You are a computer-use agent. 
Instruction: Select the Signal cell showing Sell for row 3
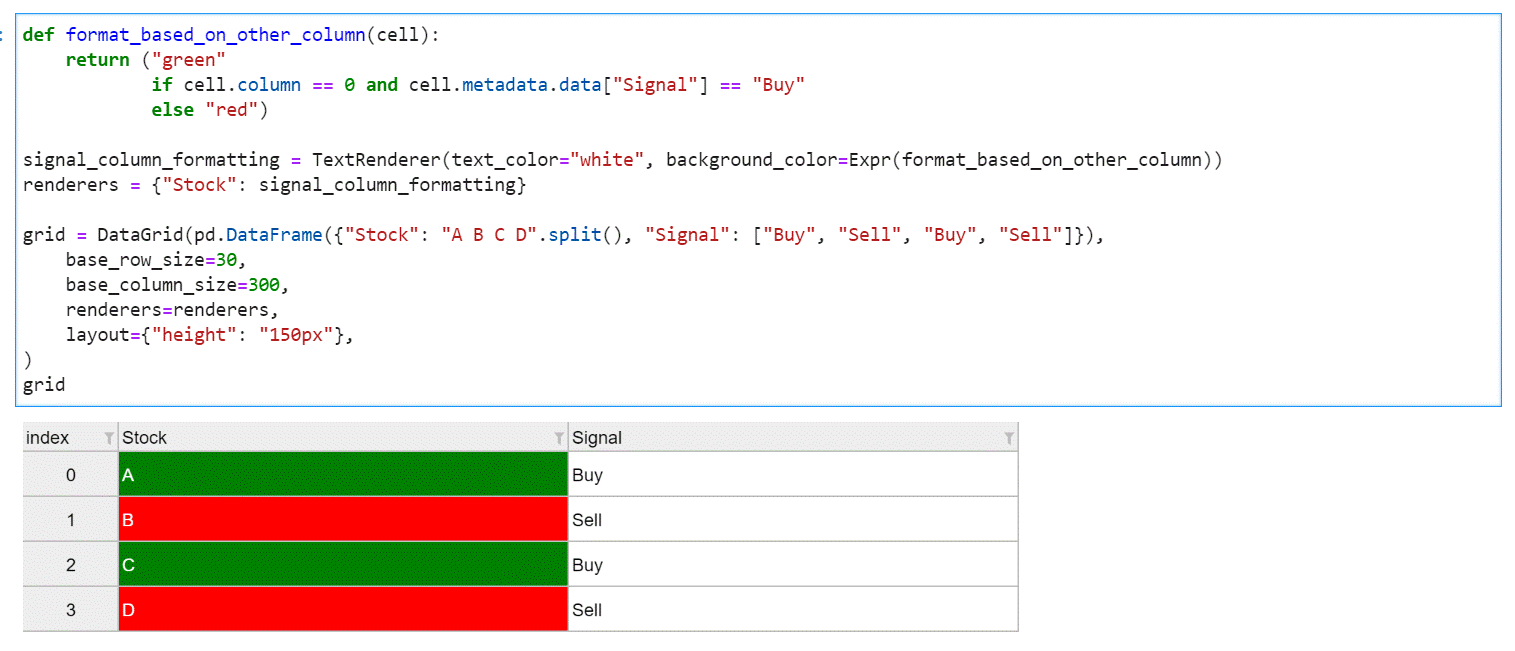click(792, 609)
